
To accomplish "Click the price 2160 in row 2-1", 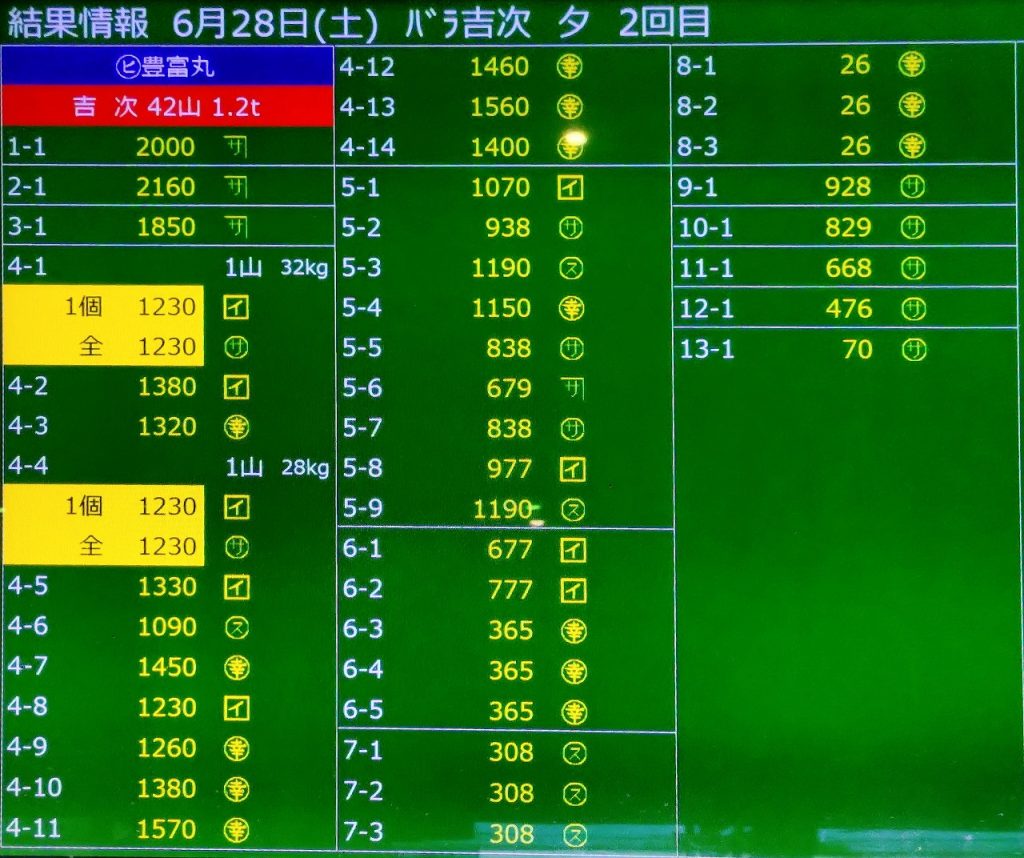I will (165, 187).
